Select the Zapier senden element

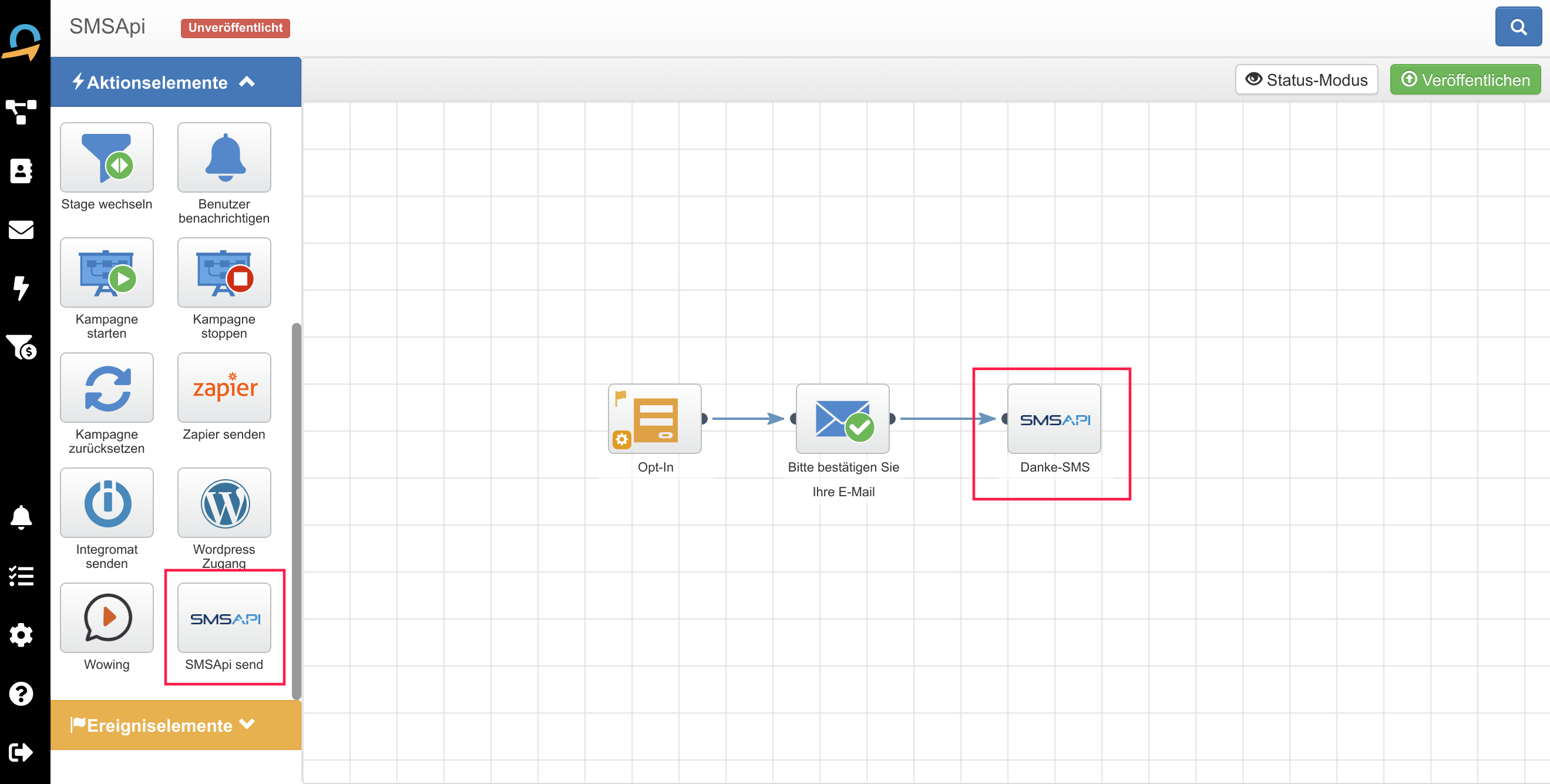[x=224, y=388]
